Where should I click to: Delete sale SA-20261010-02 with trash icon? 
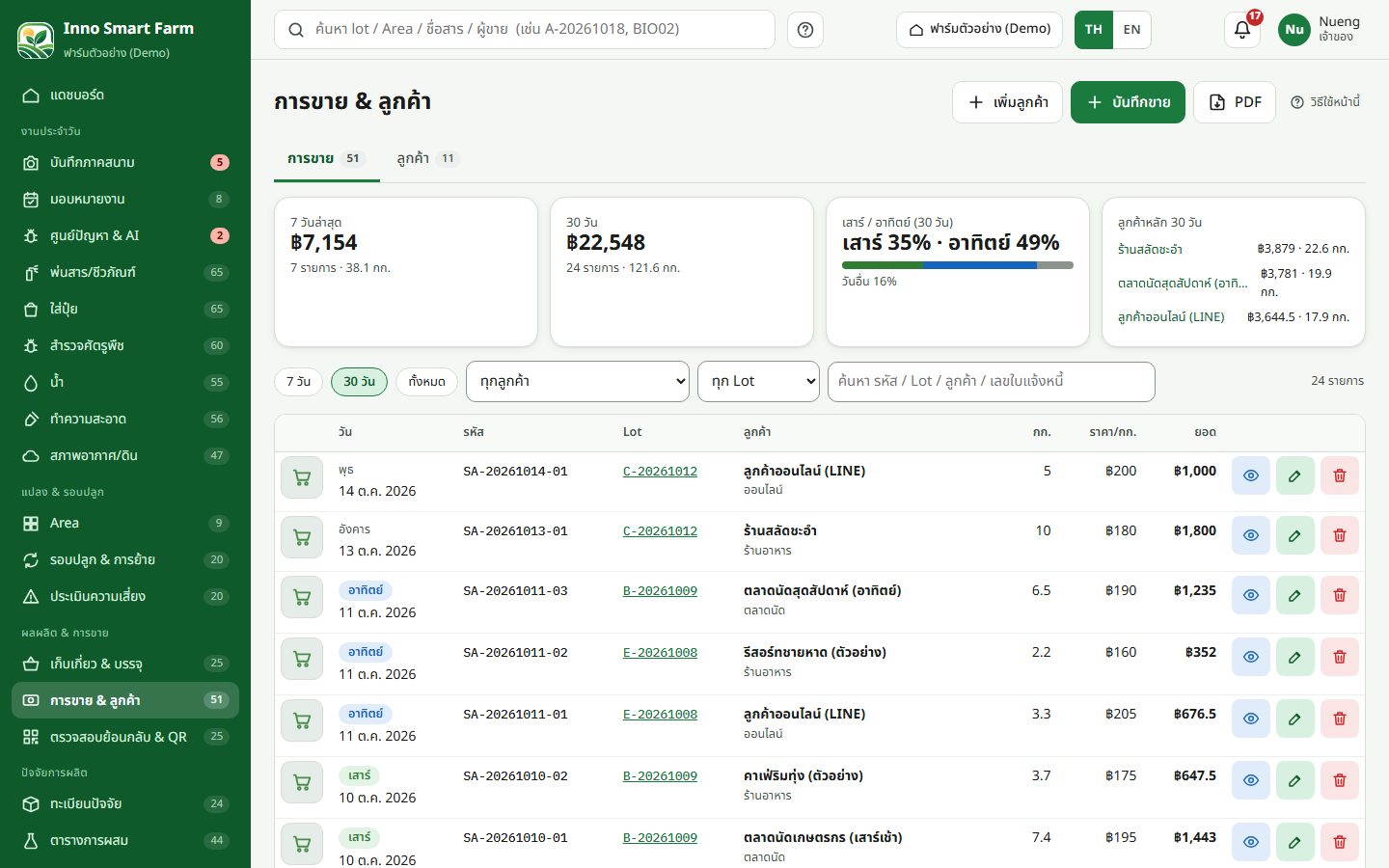coord(1340,780)
